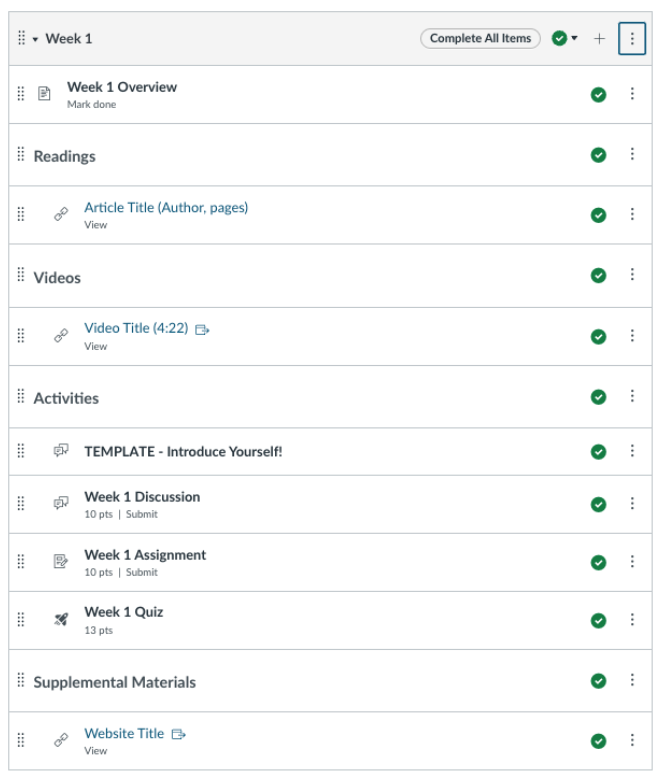
Task: Open TEMPLATE - Introduce Yourself! discussion
Action: coord(183,452)
